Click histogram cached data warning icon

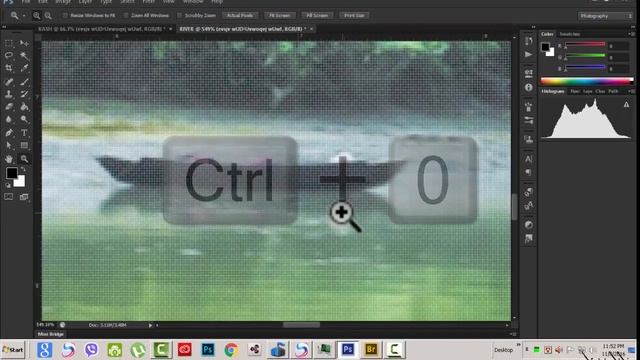pos(626,105)
